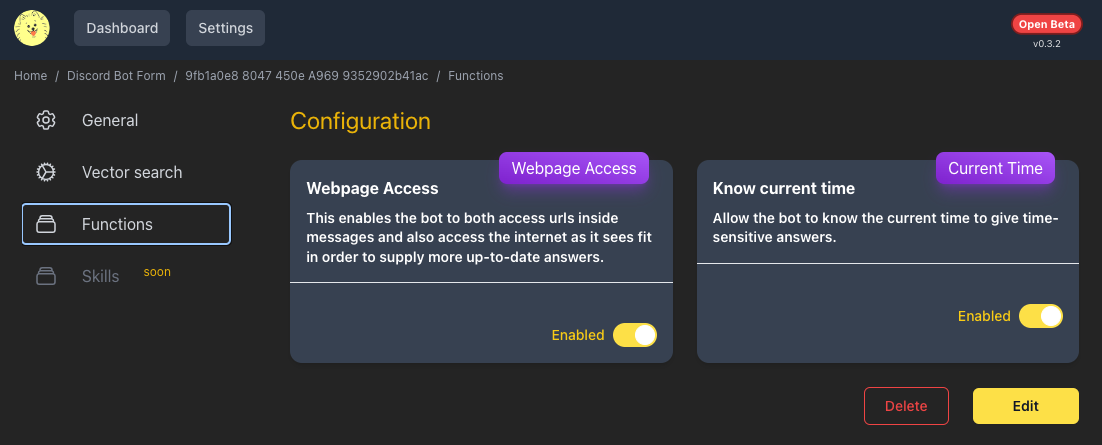Click the red Delete button

click(906, 406)
